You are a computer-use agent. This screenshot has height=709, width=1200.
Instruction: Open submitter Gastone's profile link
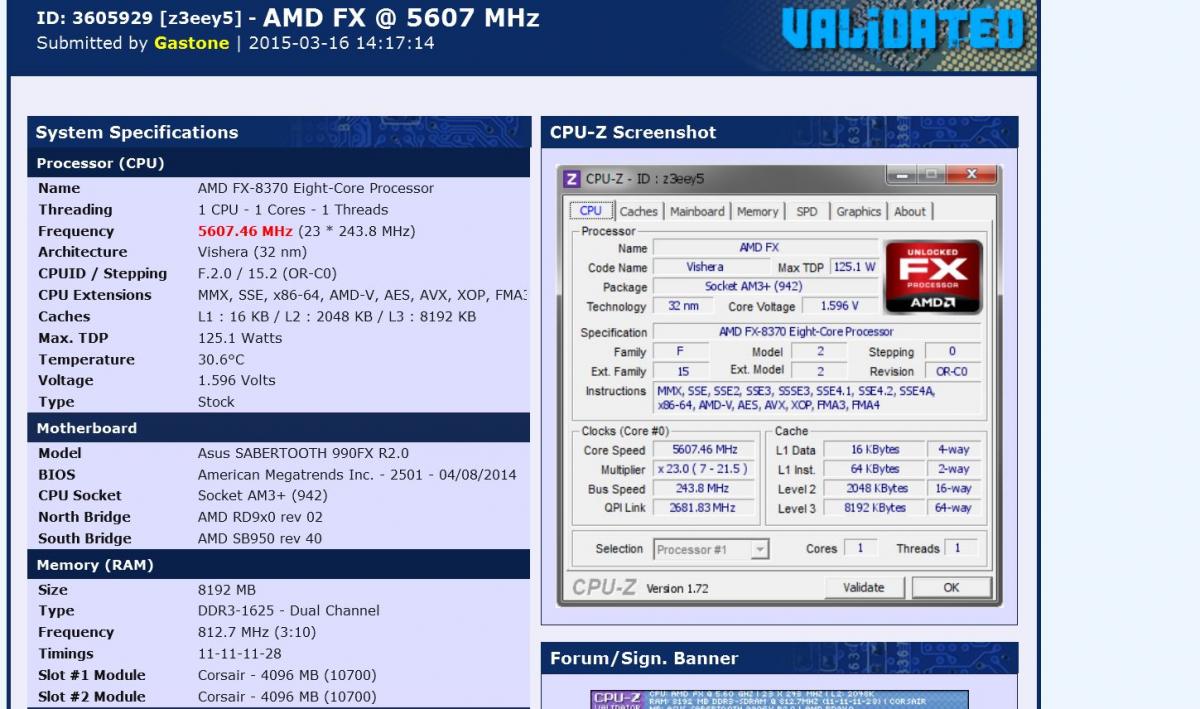click(x=191, y=43)
